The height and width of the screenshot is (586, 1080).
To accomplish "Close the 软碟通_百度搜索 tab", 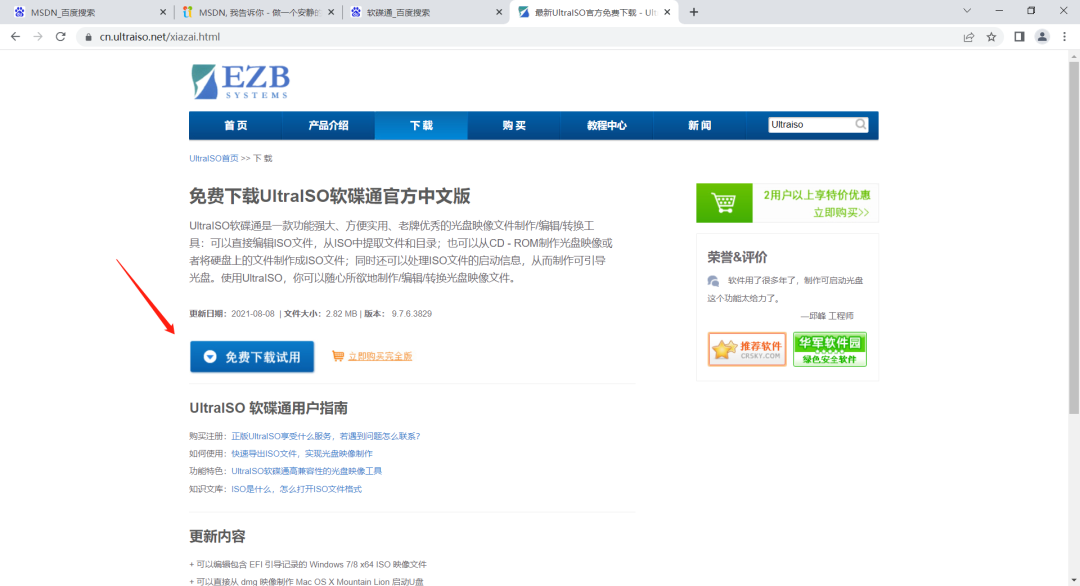I will click(x=499, y=12).
